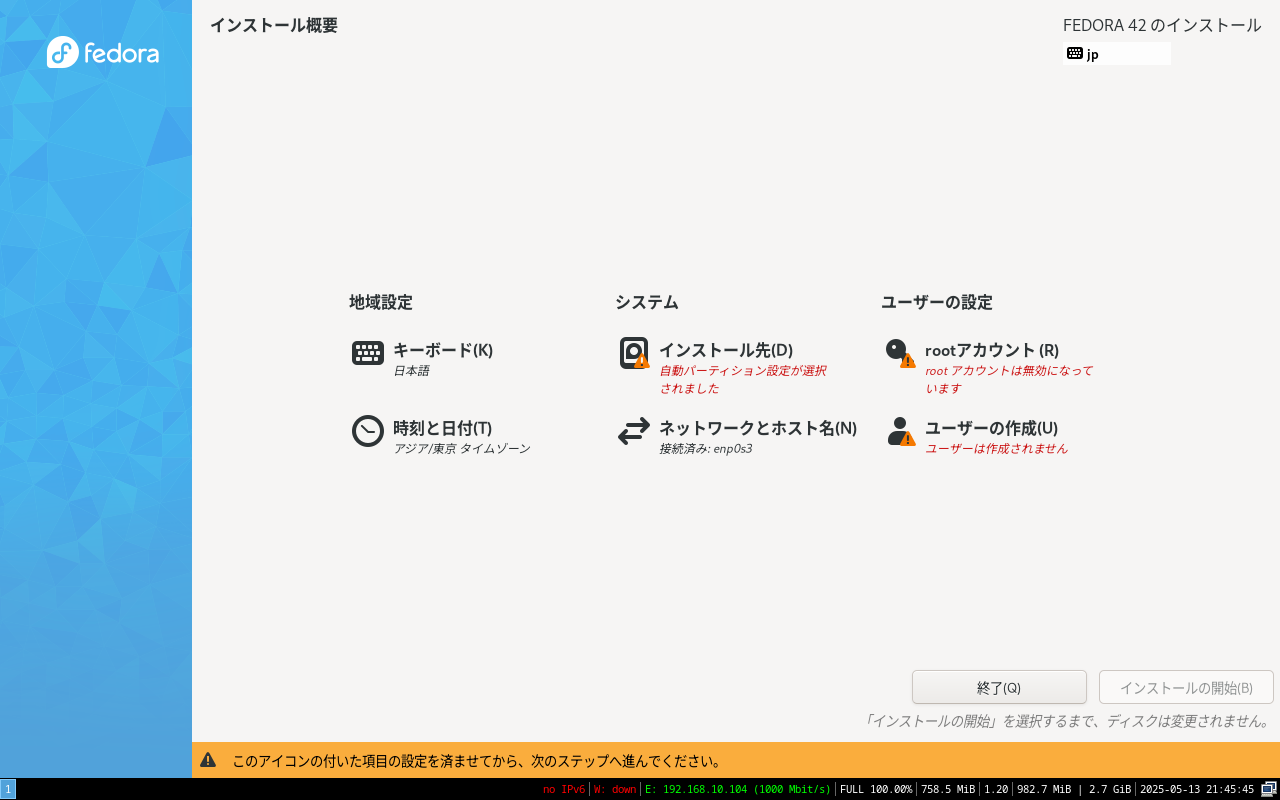
Task: Open rootアカウント (R) settings
Action: [992, 350]
